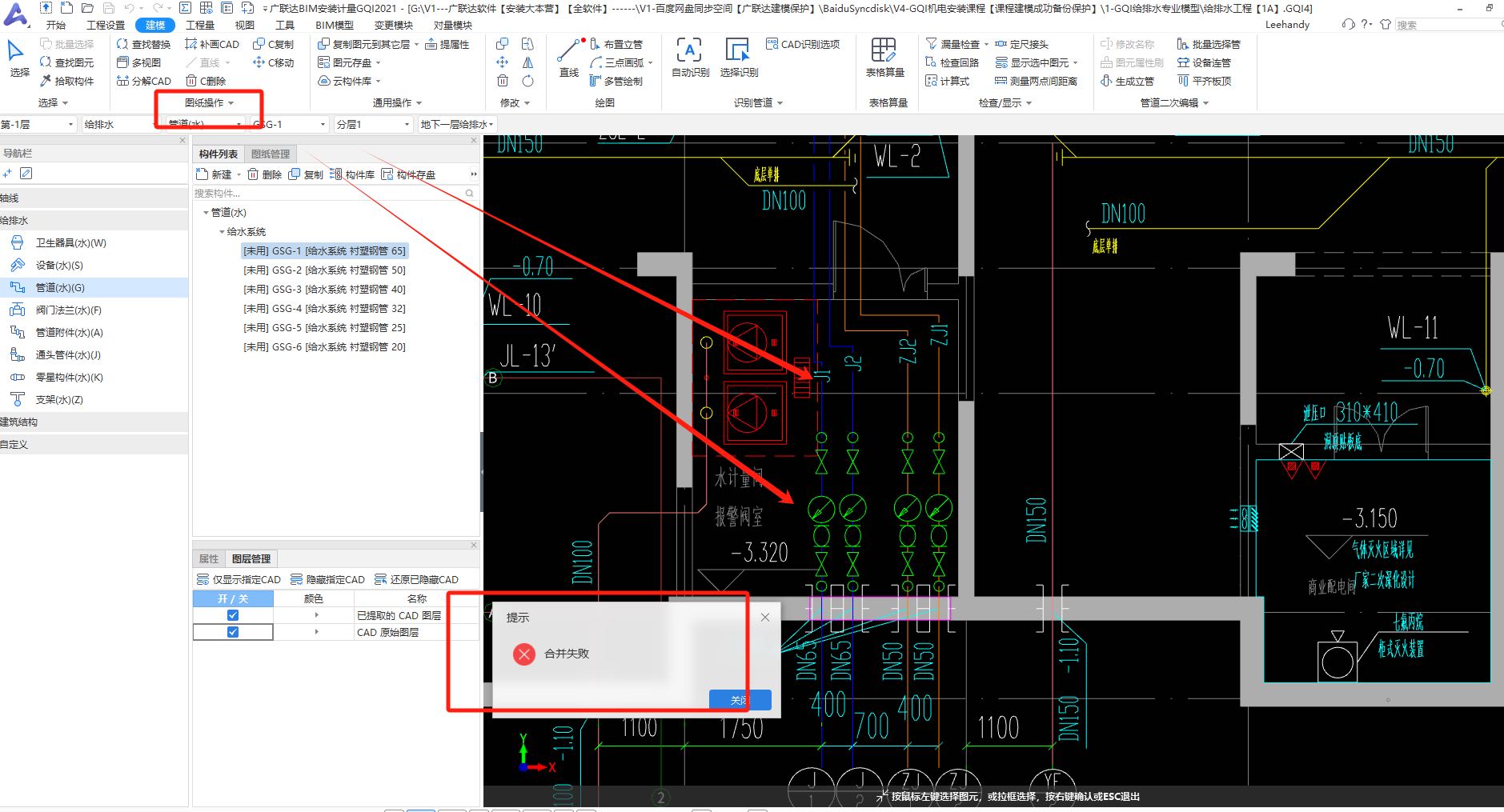The width and height of the screenshot is (1504, 812).
Task: Click 查找图元 tool
Action: point(66,62)
